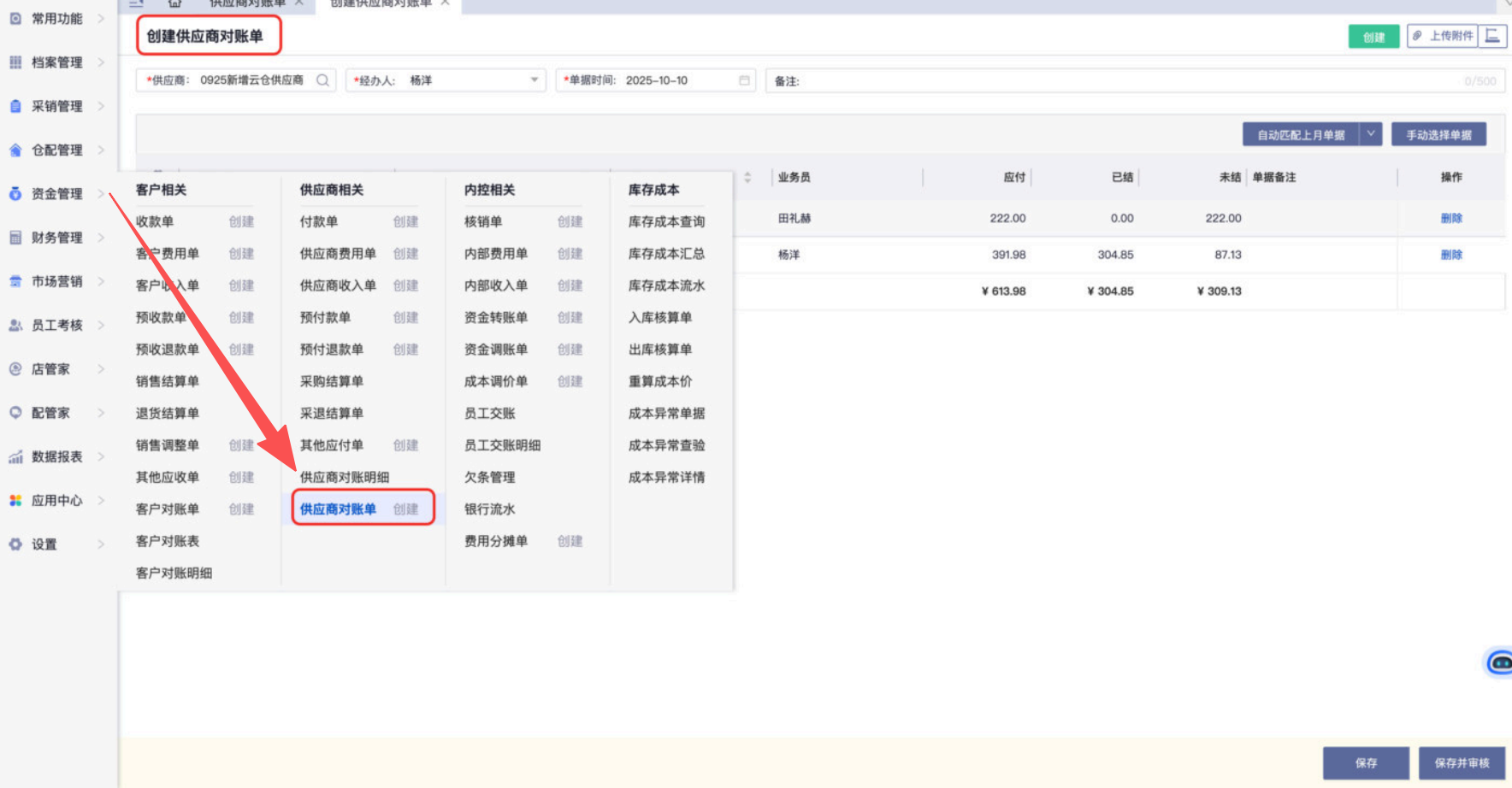Click the home icon in tab bar
Screen dimensions: 1512x788
[174, 3]
